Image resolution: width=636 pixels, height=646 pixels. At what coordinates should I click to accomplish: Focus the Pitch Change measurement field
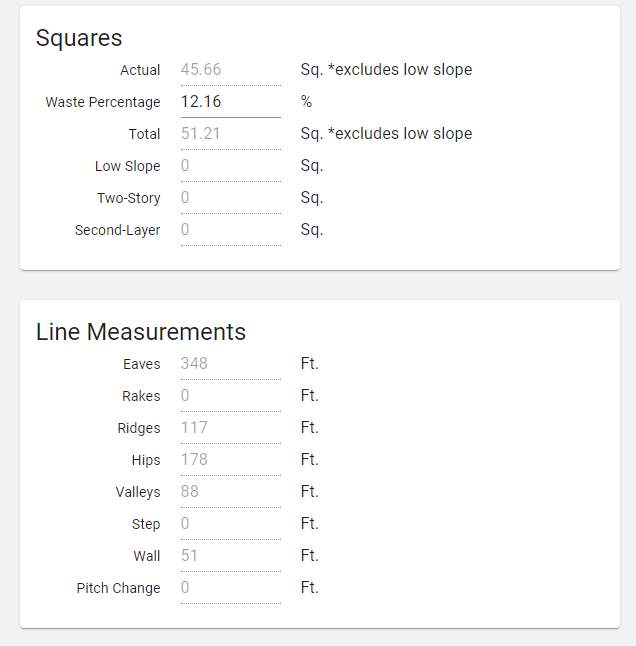231,587
